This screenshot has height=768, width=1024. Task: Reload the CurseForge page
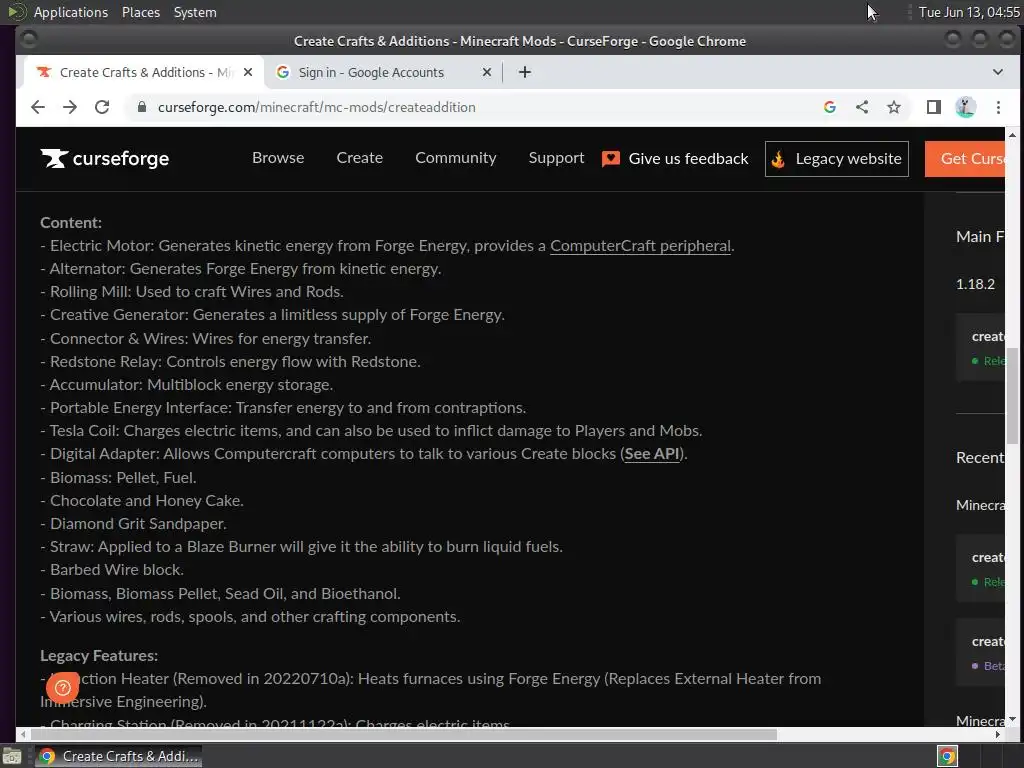click(x=102, y=107)
